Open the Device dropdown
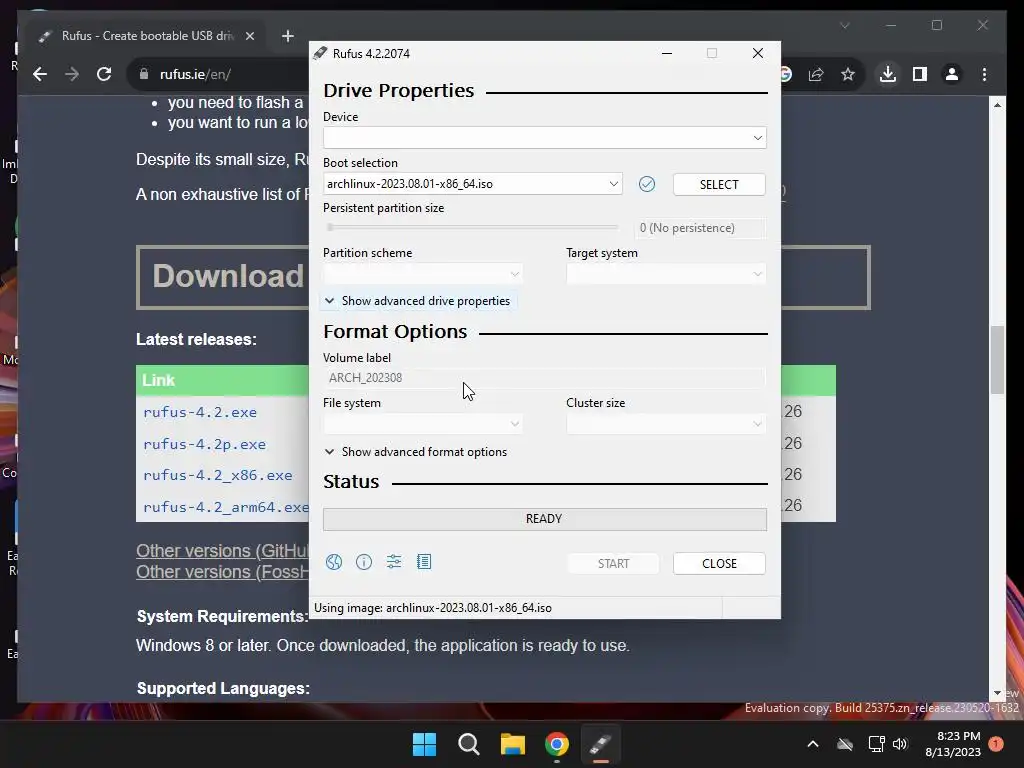 tap(545, 138)
